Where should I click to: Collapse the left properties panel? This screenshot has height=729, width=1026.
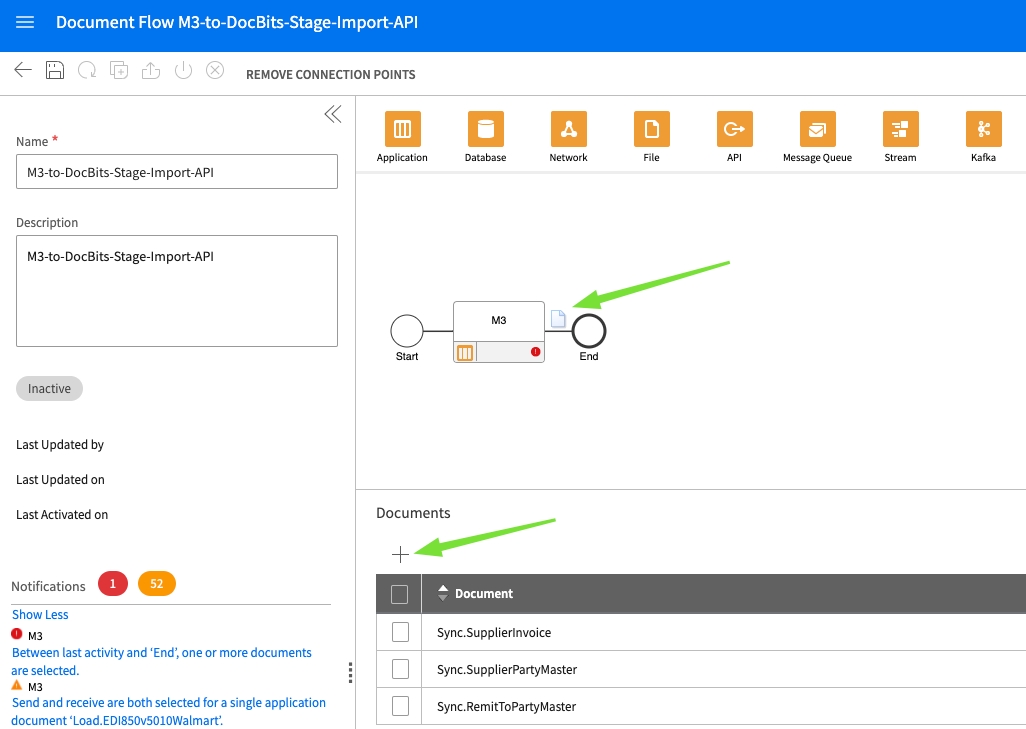pos(333,114)
